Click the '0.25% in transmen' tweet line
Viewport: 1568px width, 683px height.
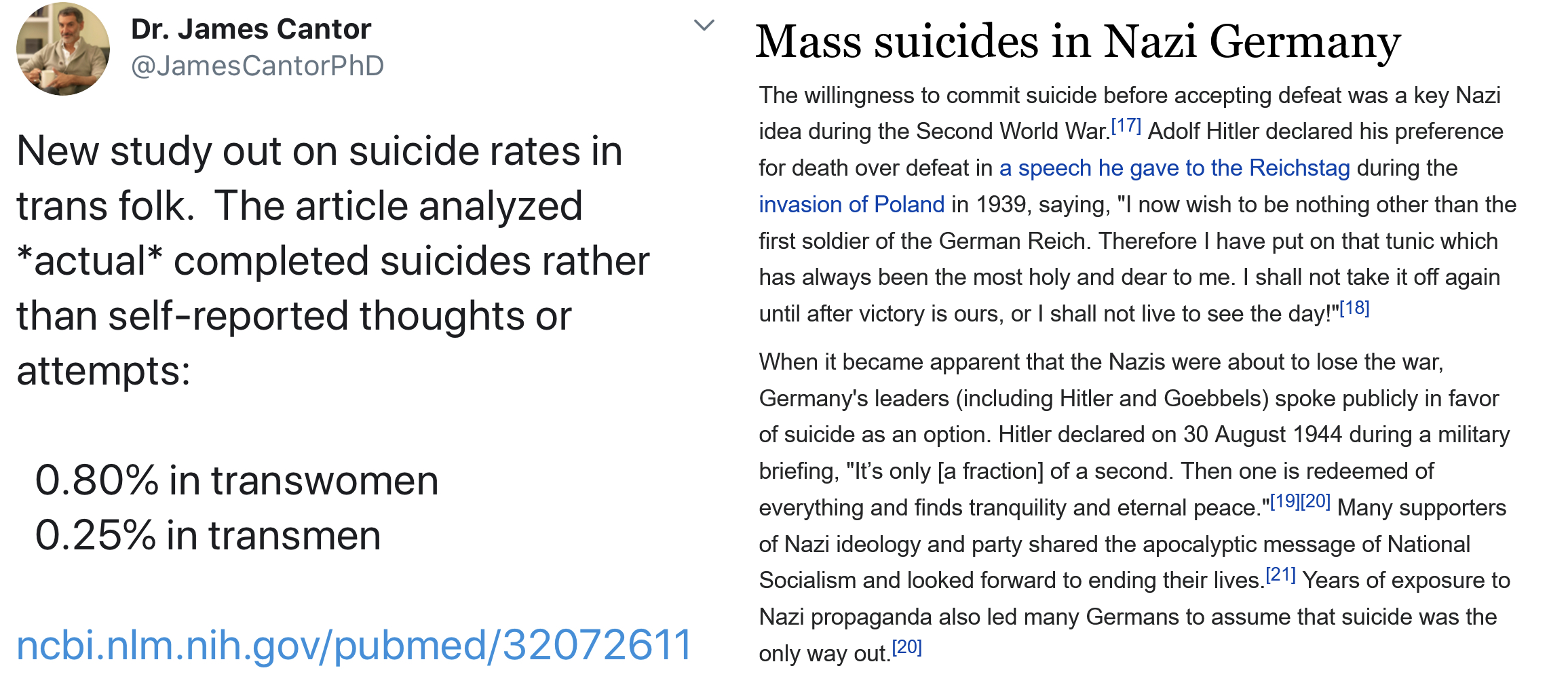pyautogui.click(x=208, y=535)
